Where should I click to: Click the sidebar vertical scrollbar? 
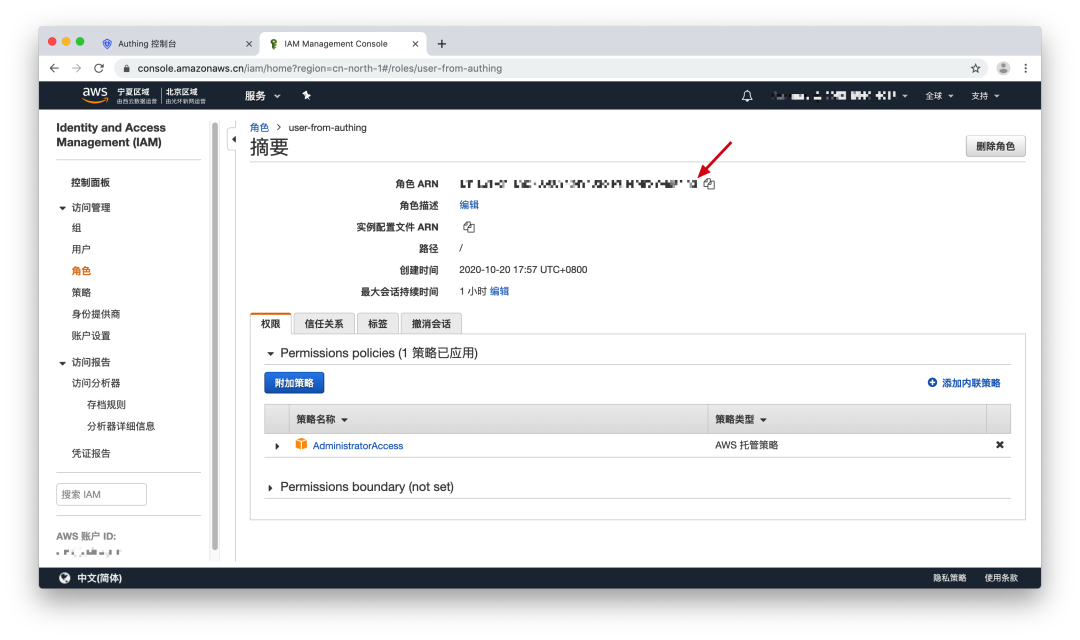(215, 336)
